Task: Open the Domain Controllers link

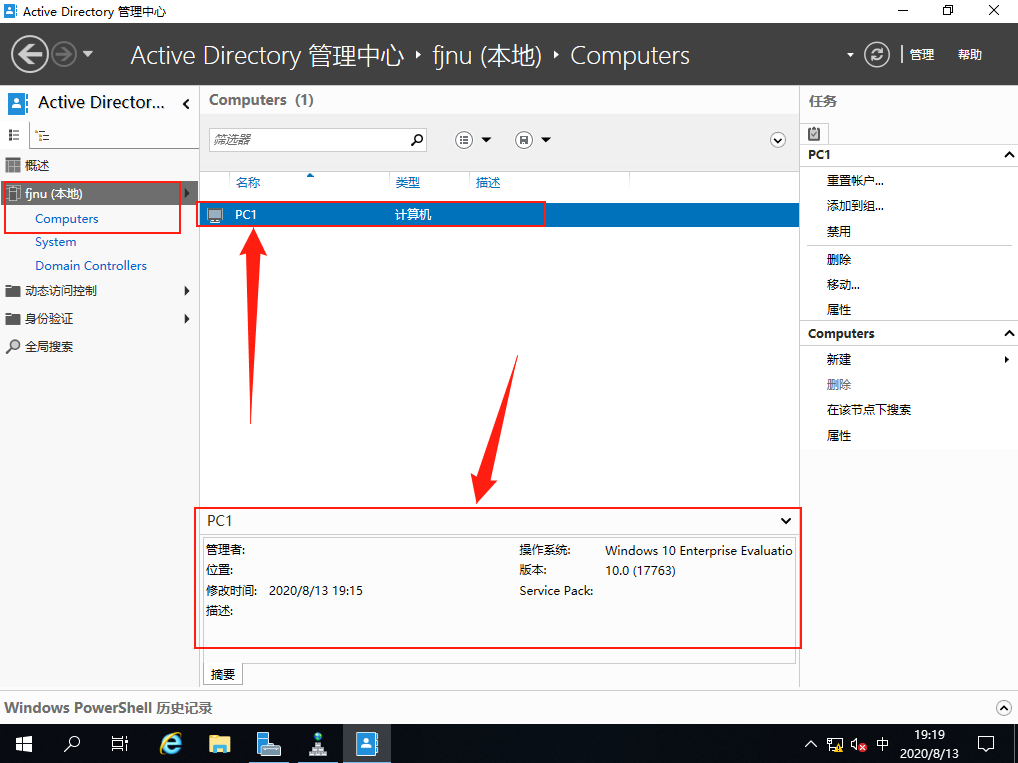Action: pyautogui.click(x=91, y=266)
